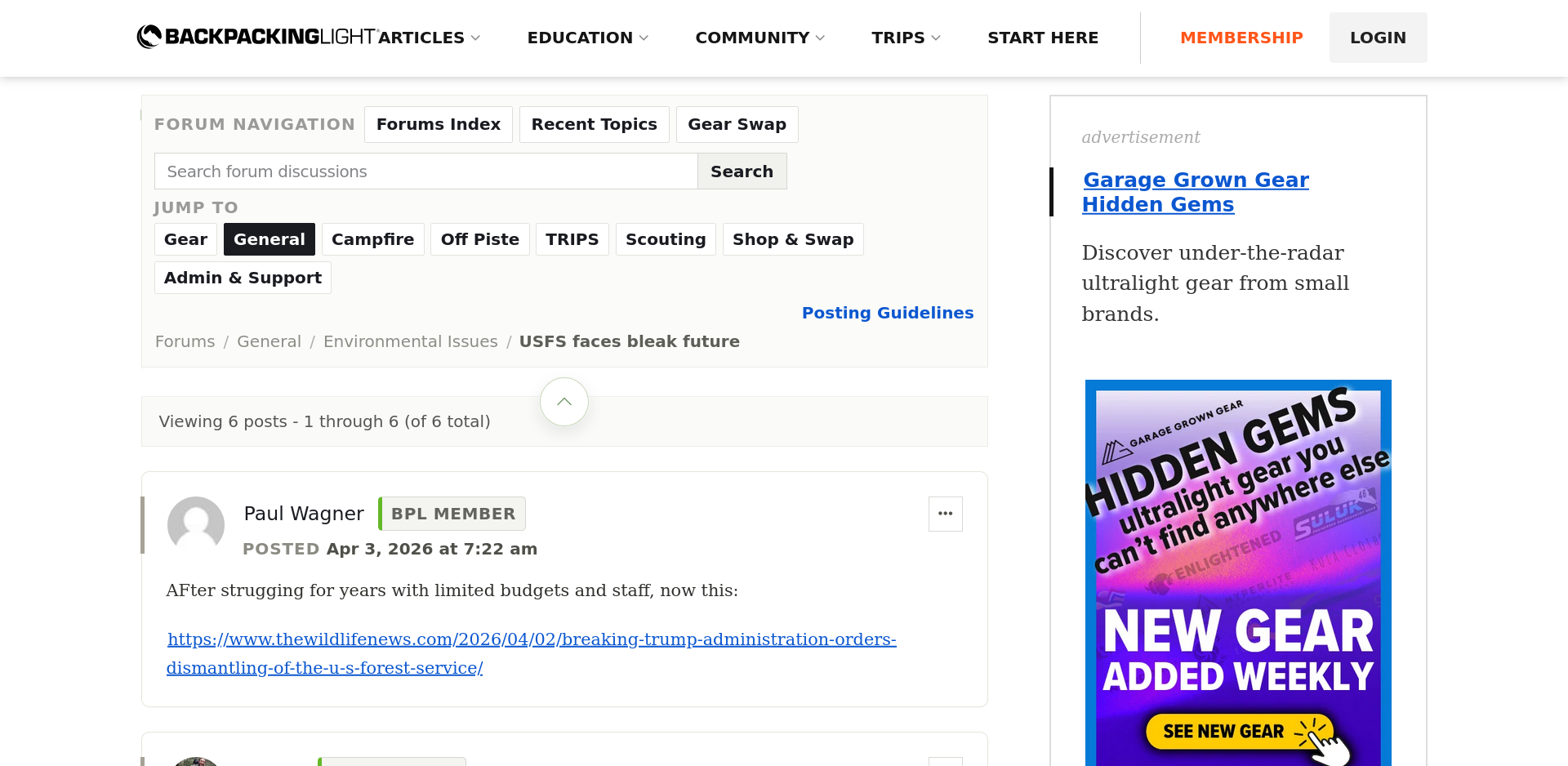1568x766 pixels.
Task: Jump to the Campfire forum
Action: [373, 239]
